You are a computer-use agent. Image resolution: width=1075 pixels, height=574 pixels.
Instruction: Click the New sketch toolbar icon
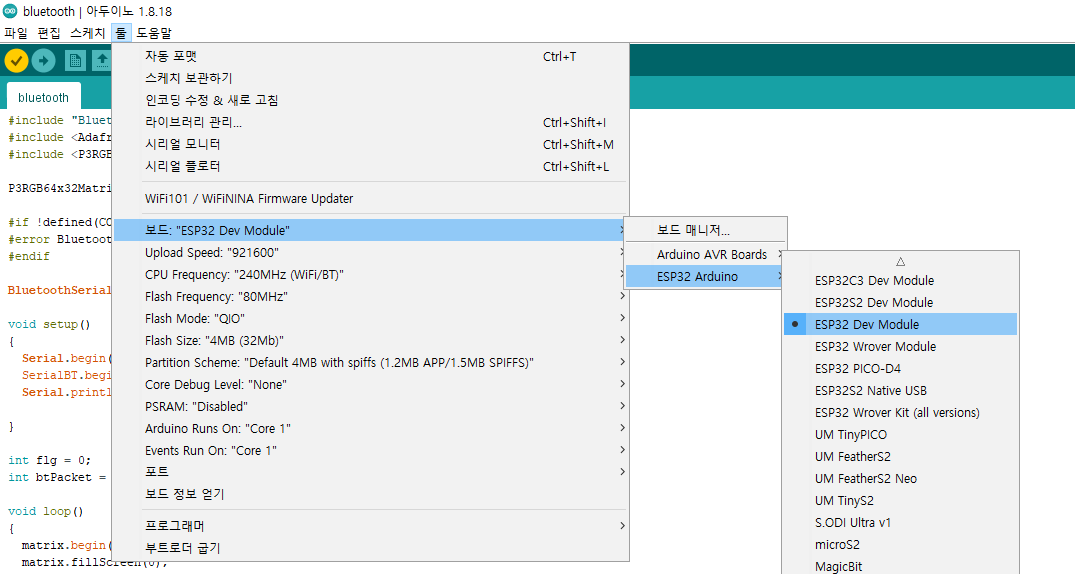coord(75,61)
